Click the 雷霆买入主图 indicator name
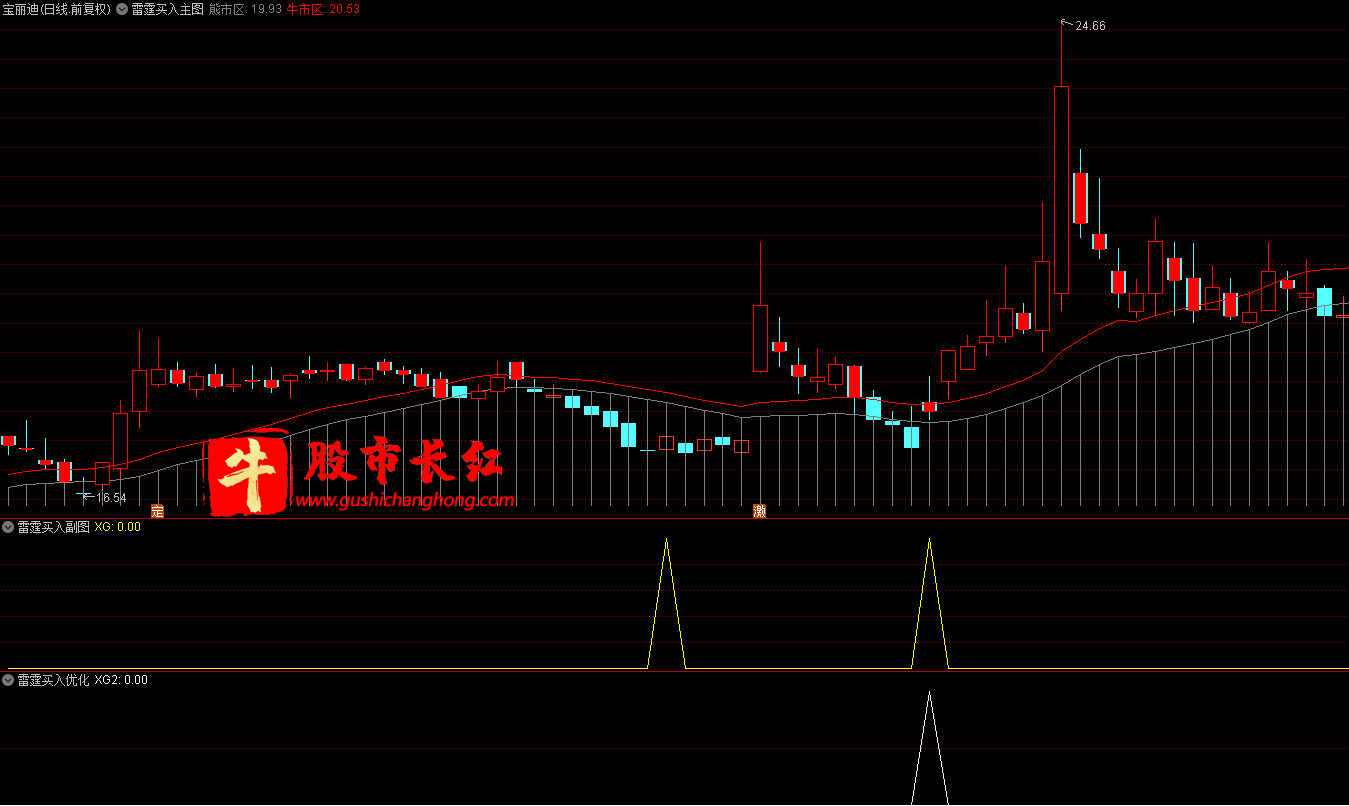This screenshot has width=1349, height=806. point(167,9)
